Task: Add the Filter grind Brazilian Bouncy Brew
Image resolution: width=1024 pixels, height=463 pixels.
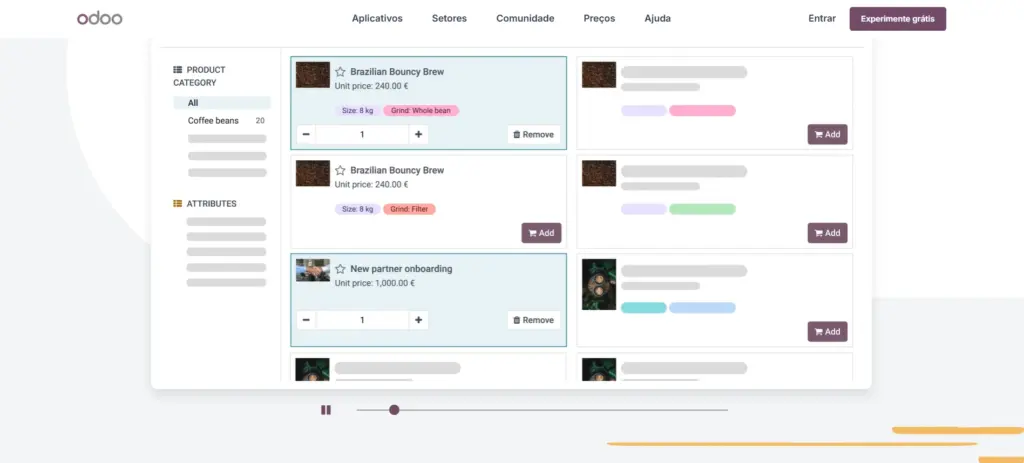Action: coord(541,233)
